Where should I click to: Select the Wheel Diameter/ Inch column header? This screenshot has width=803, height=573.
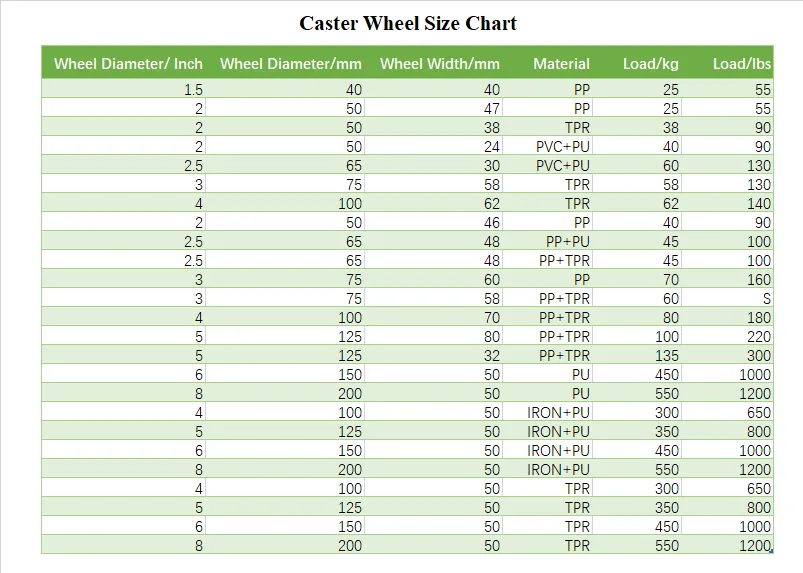[129, 64]
